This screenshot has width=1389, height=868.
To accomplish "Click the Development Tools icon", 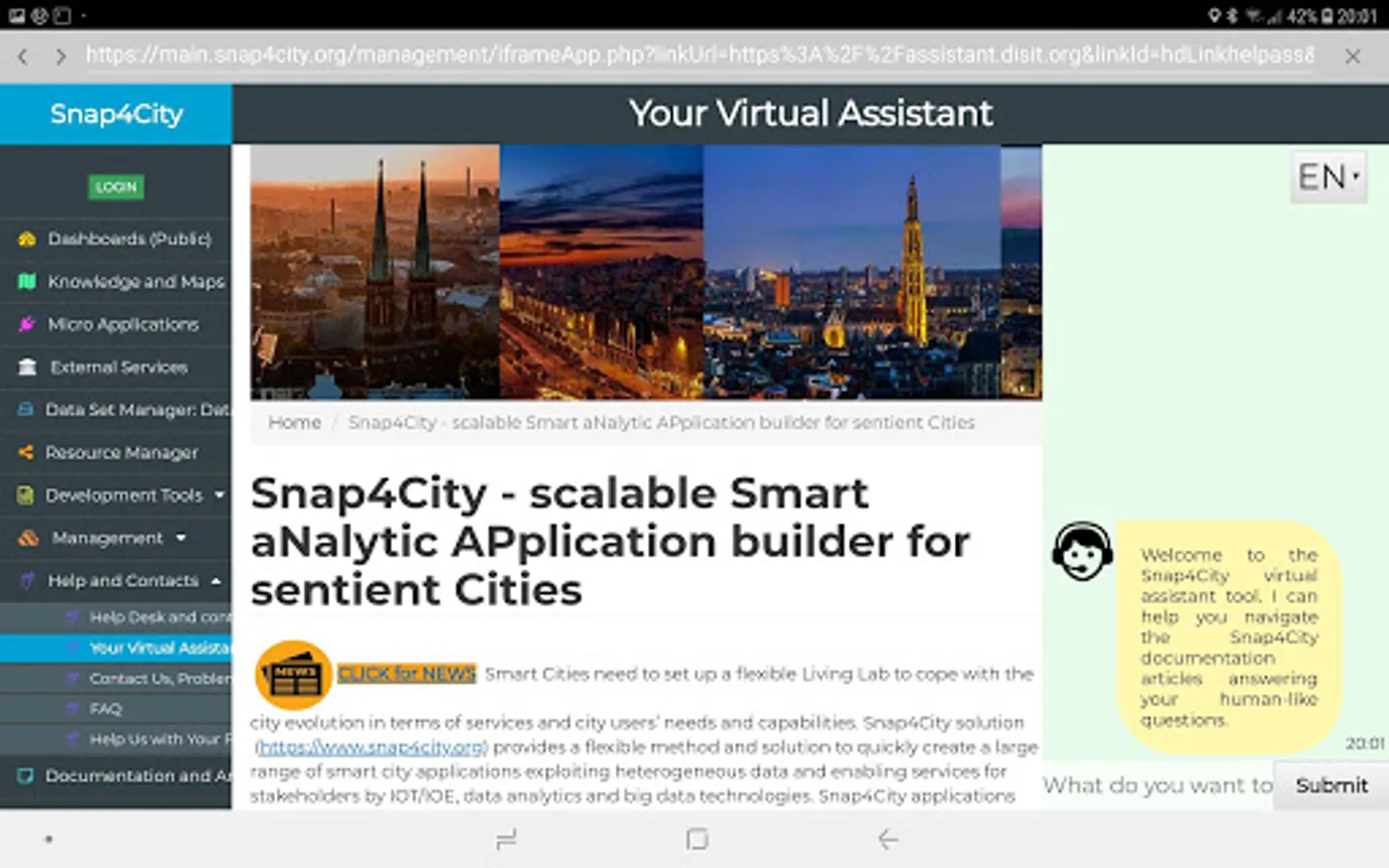I will pos(26,495).
